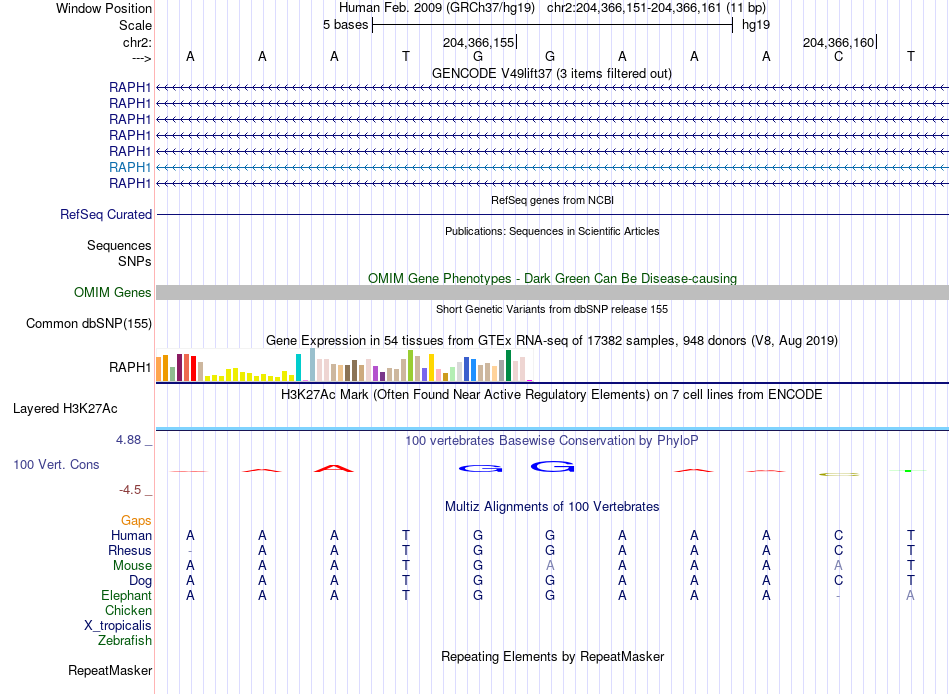
Task: Select the Chicken alignment row label
Action: (128, 610)
